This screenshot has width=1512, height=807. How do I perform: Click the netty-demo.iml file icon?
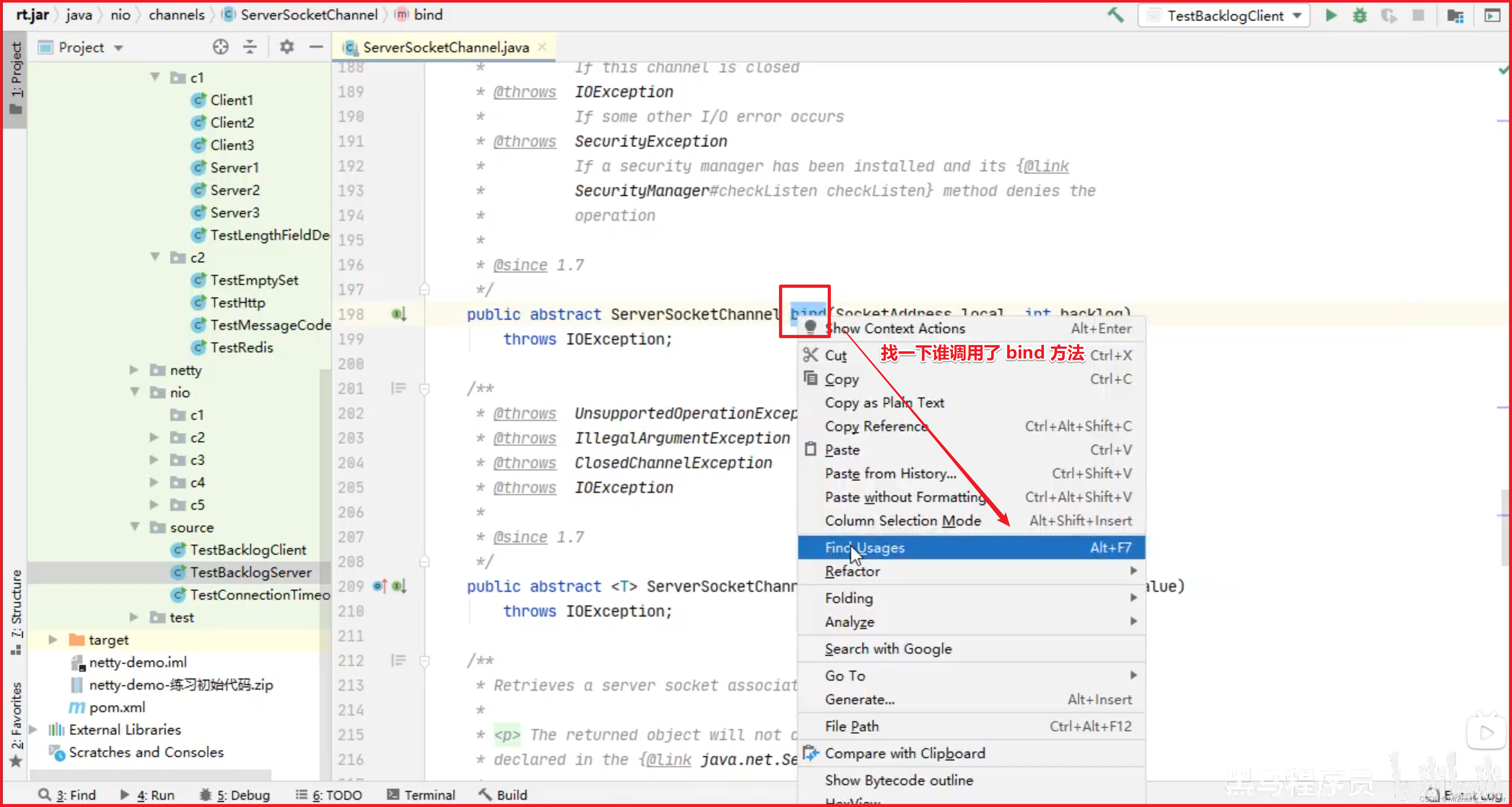pos(77,663)
